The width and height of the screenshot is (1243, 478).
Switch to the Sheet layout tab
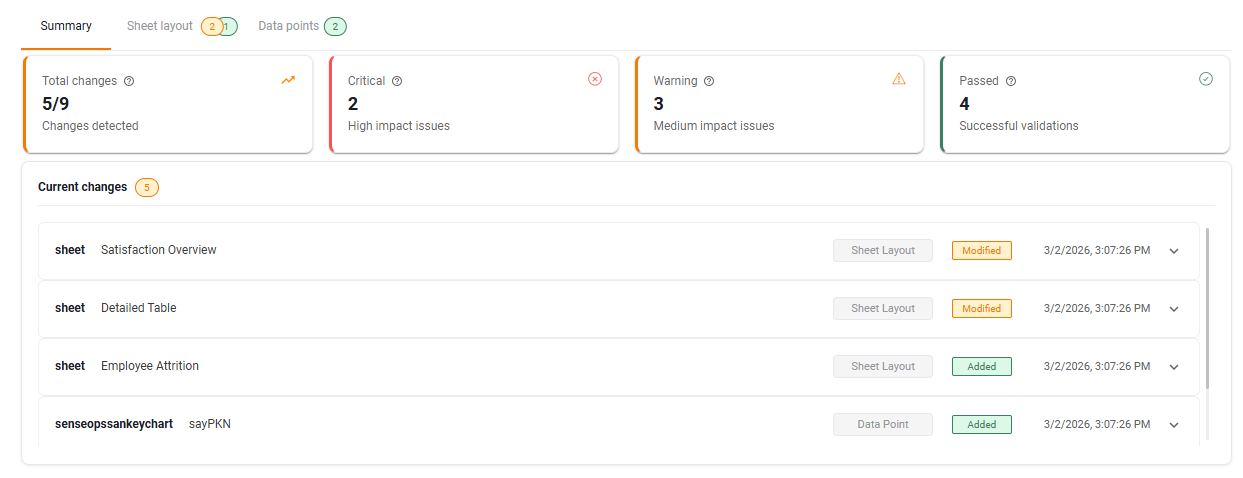coord(160,26)
